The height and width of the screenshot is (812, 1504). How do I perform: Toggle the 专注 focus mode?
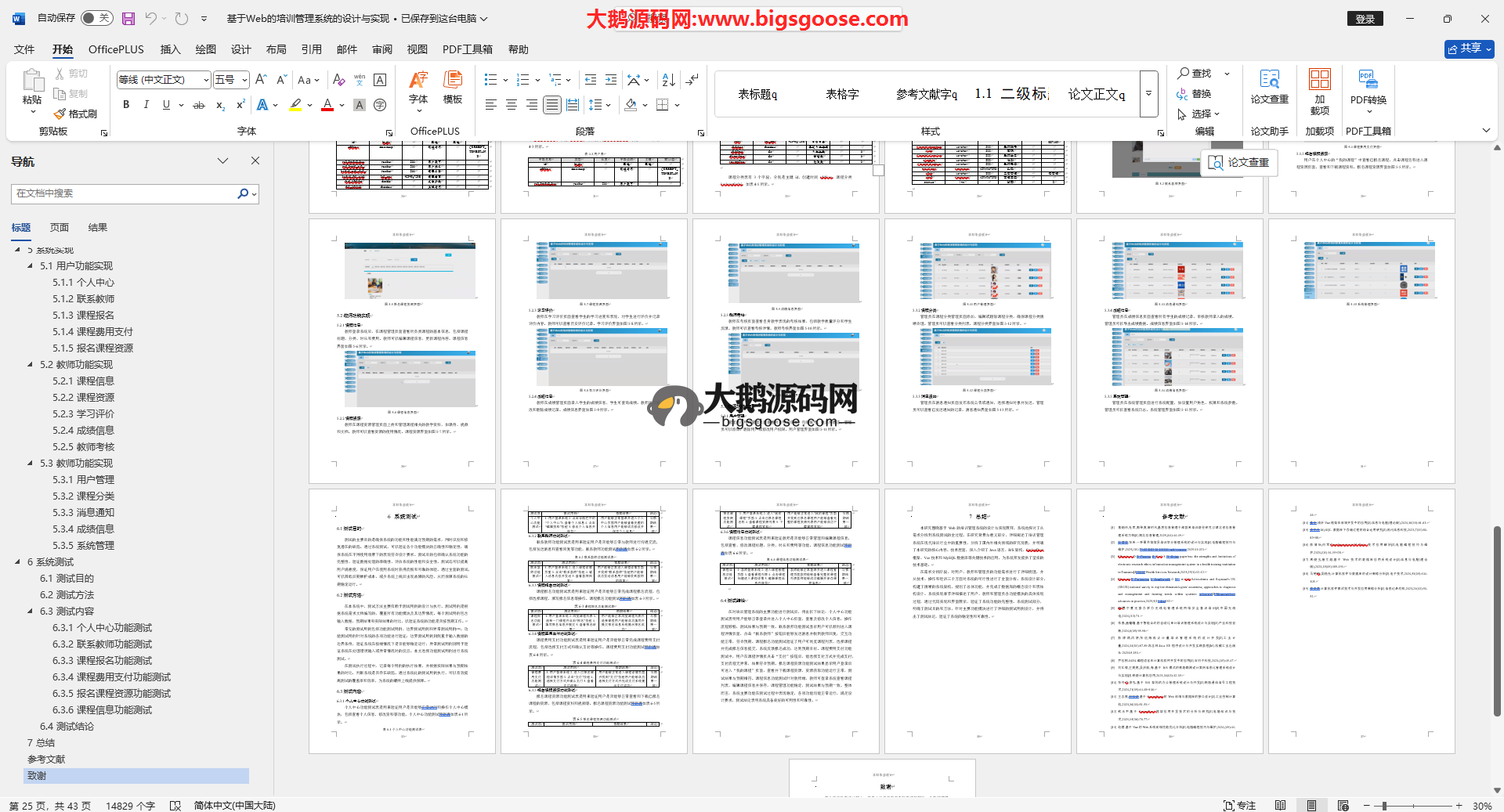point(1239,805)
